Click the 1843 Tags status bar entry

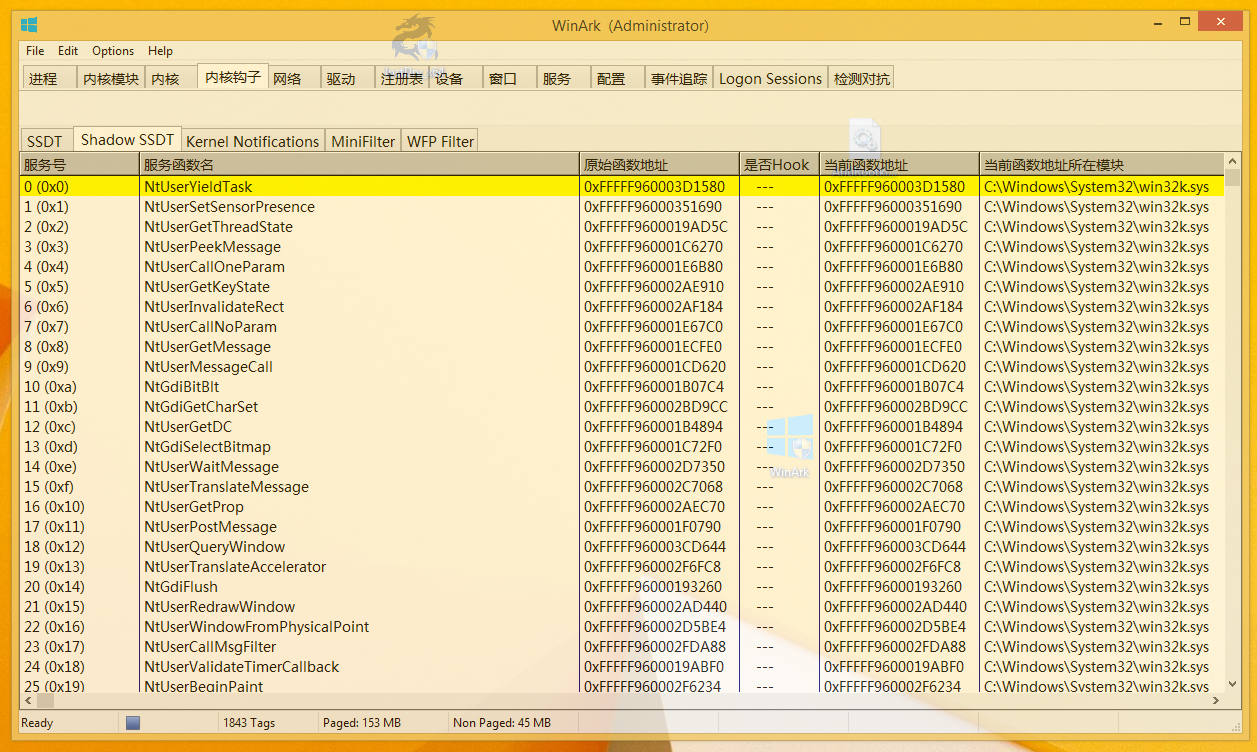tap(249, 723)
